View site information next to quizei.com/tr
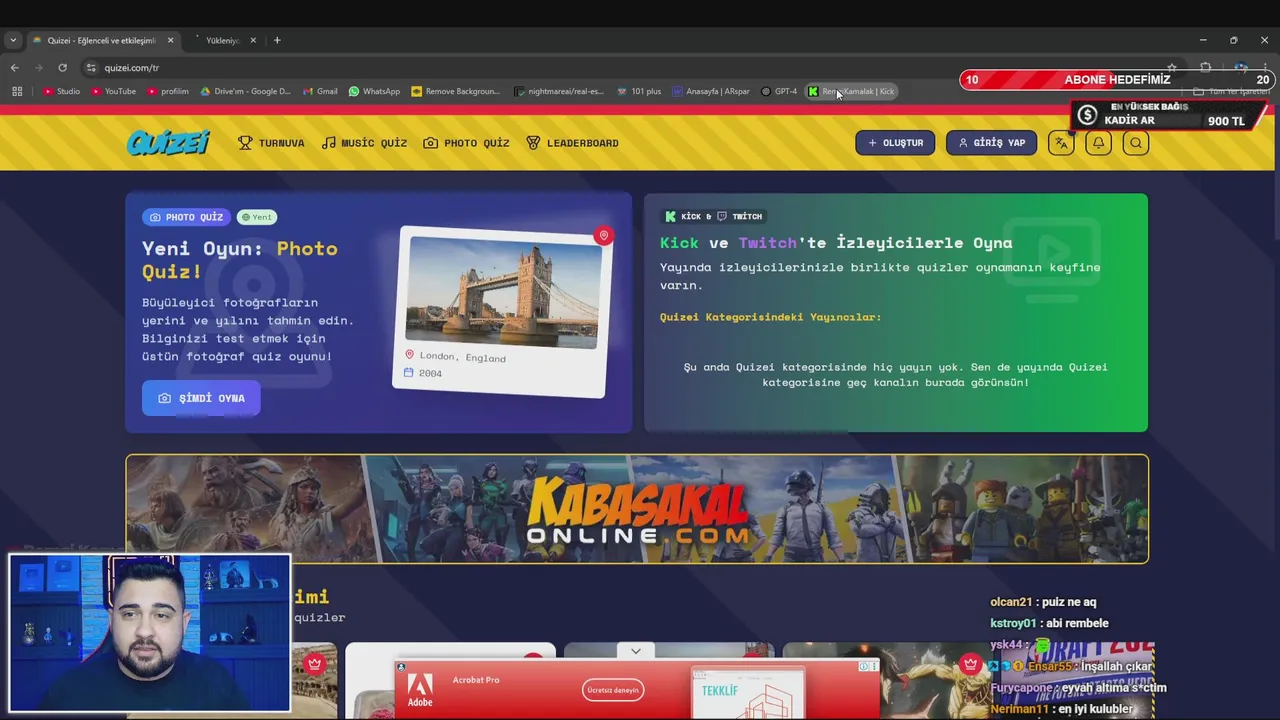1280x720 pixels. [x=91, y=68]
